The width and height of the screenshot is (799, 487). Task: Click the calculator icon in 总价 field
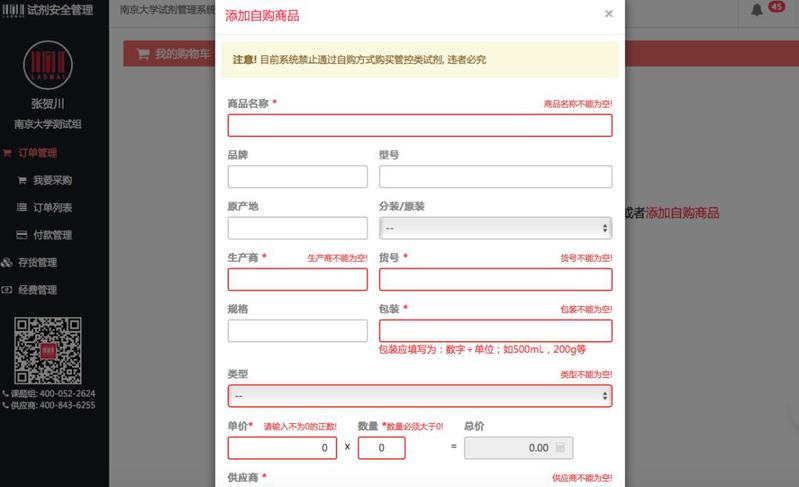[x=560, y=448]
